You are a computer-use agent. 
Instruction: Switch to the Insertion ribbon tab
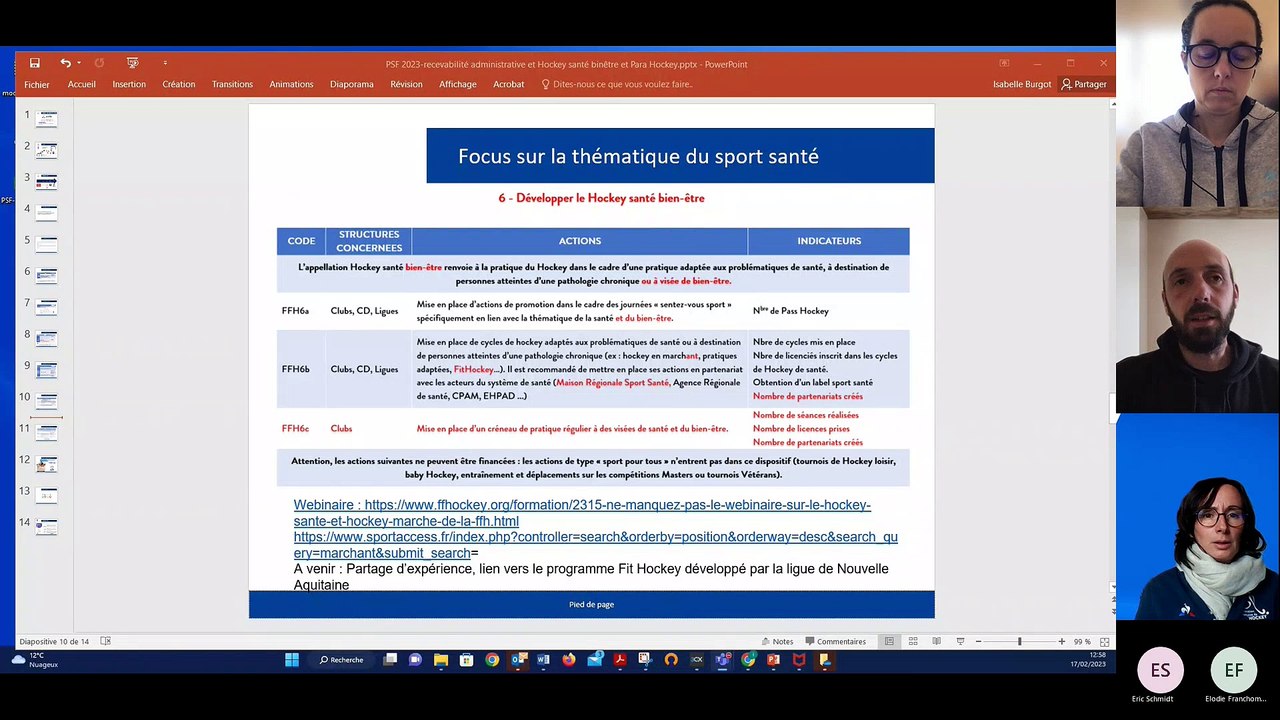pyautogui.click(x=129, y=84)
